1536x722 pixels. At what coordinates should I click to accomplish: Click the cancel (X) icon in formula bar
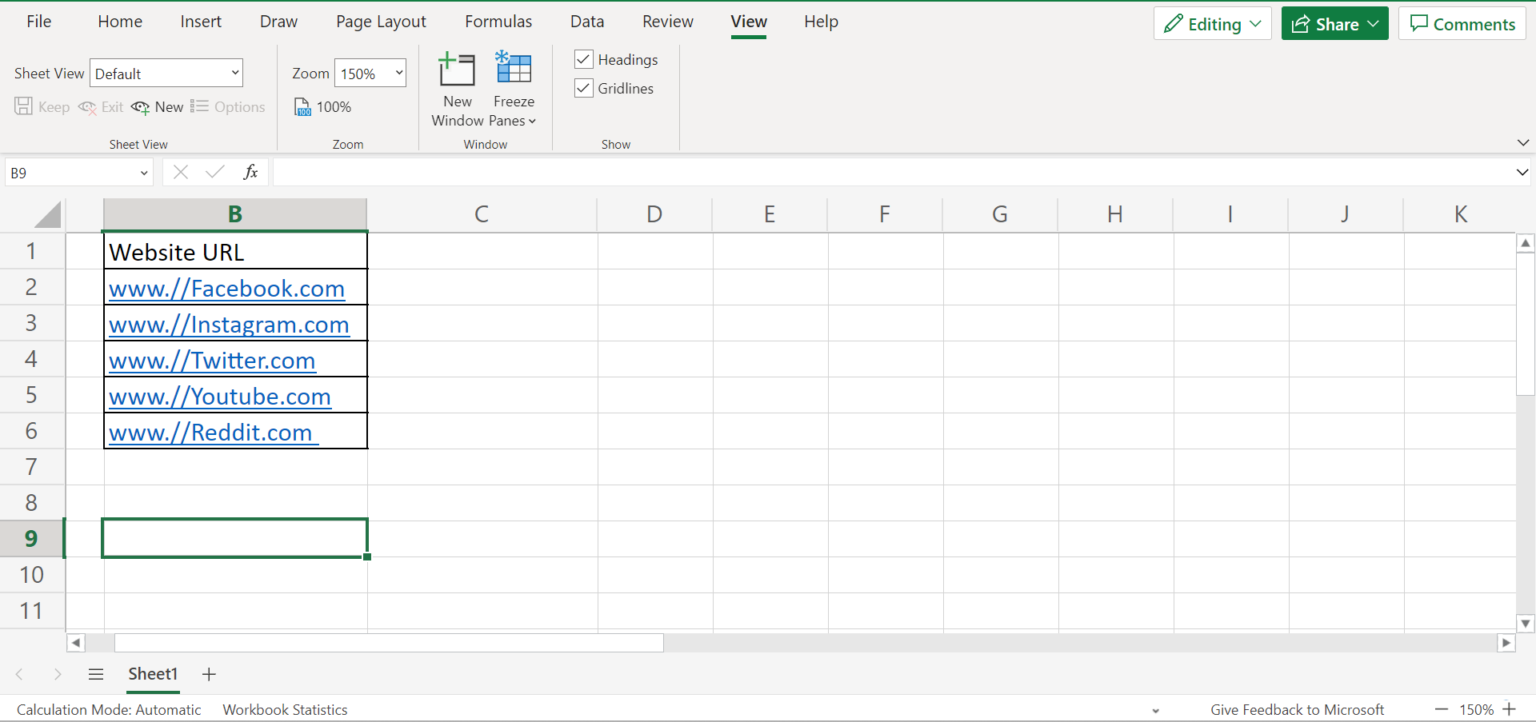click(x=180, y=172)
